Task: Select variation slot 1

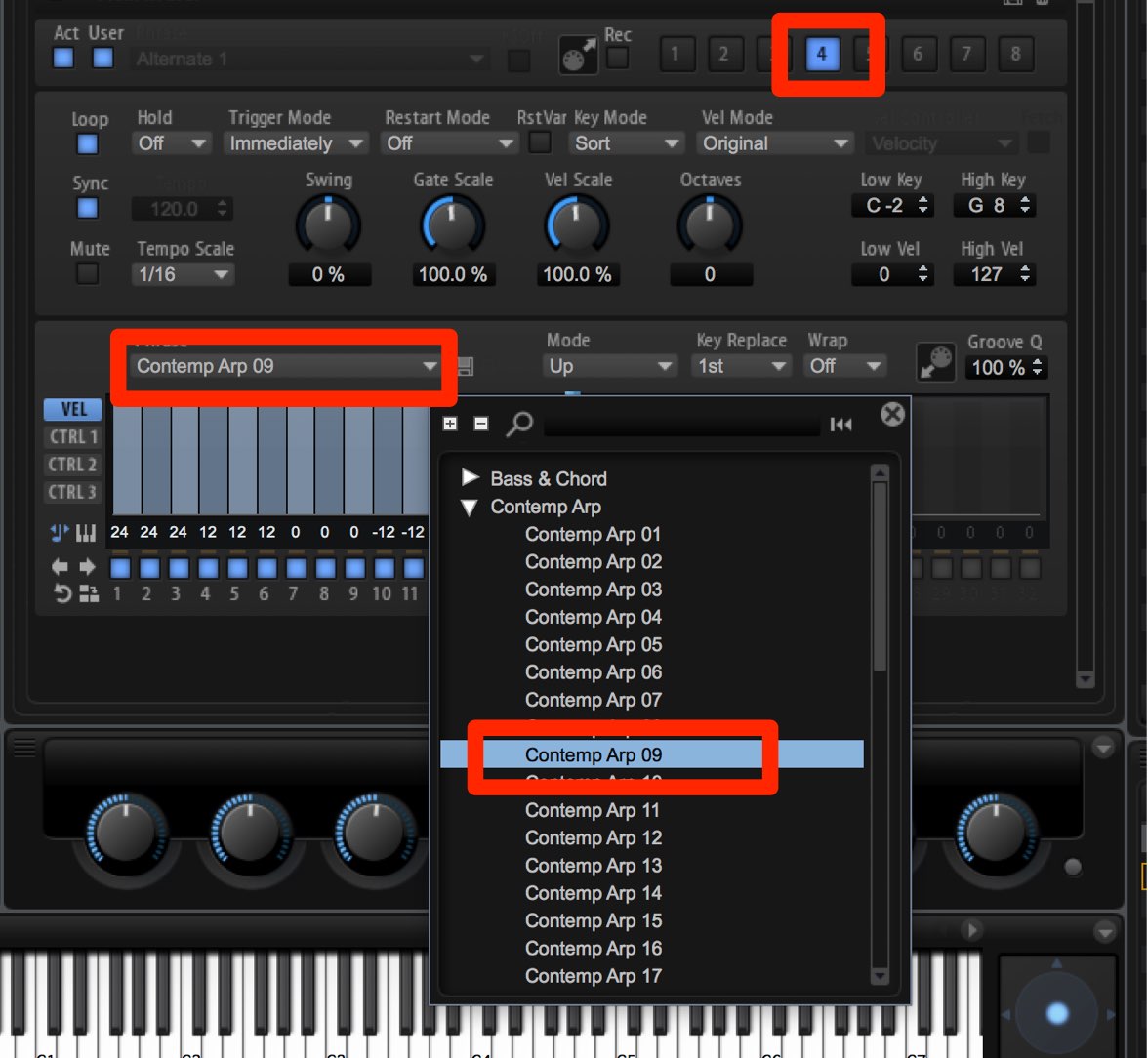Action: coord(676,54)
